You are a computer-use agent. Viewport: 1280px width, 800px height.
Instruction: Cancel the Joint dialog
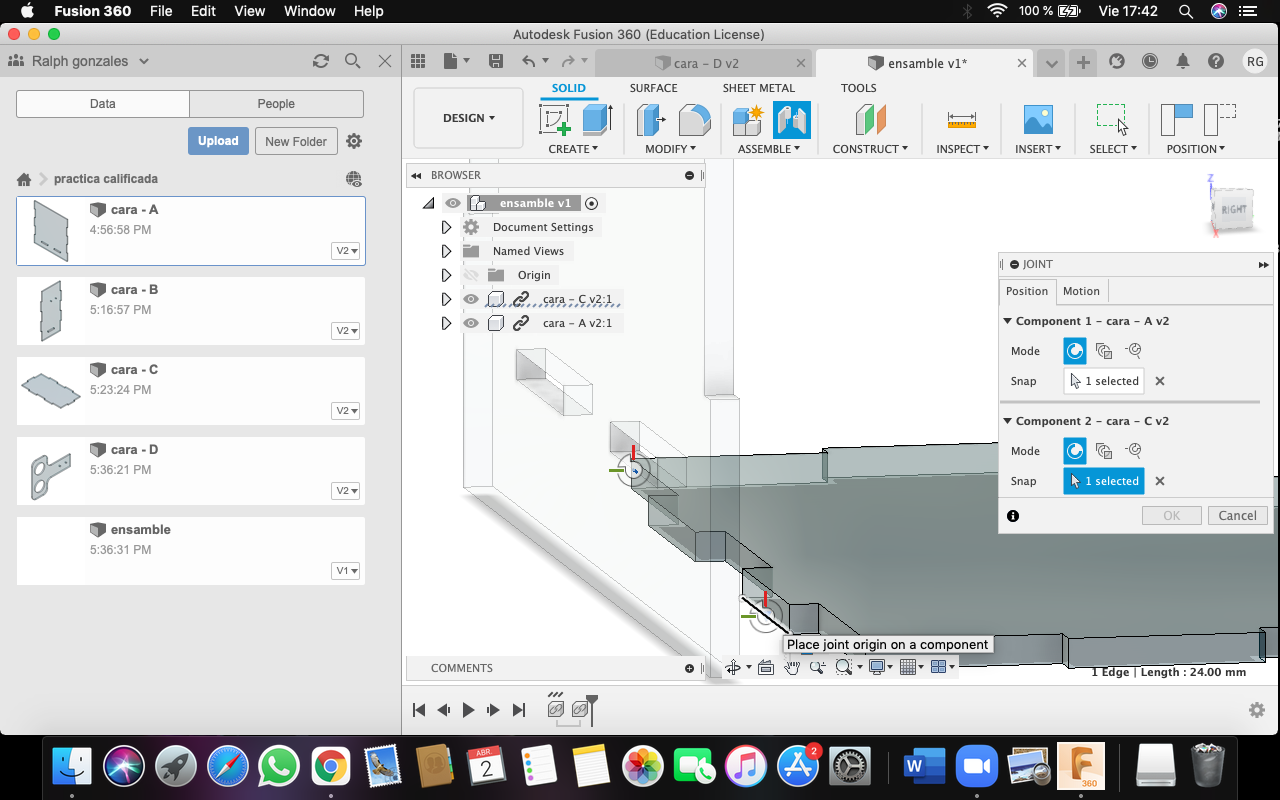1237,516
